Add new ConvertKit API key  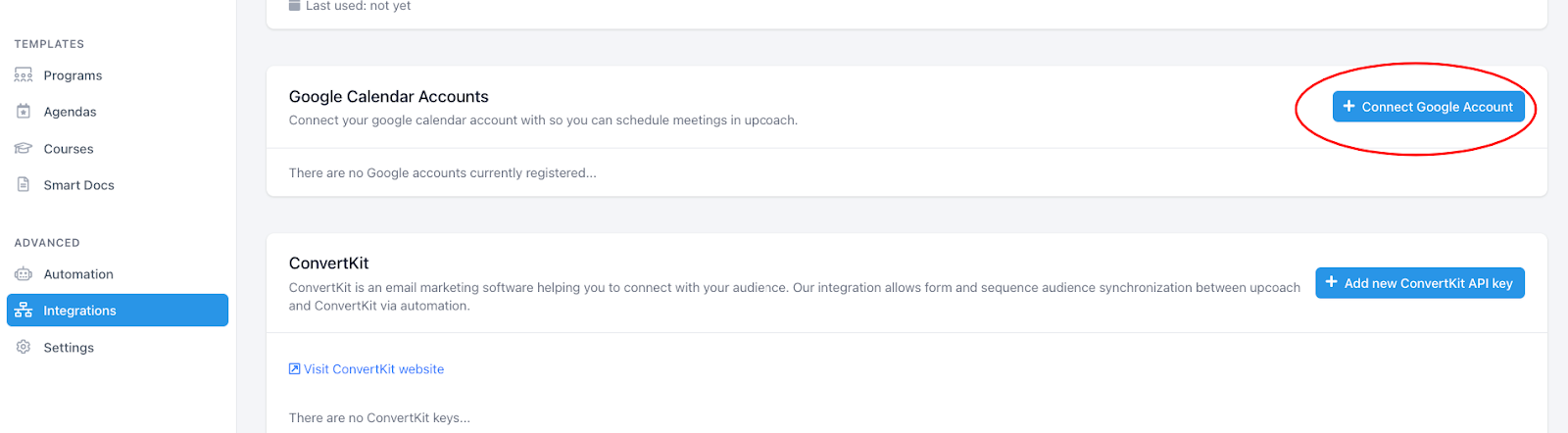click(x=1420, y=283)
